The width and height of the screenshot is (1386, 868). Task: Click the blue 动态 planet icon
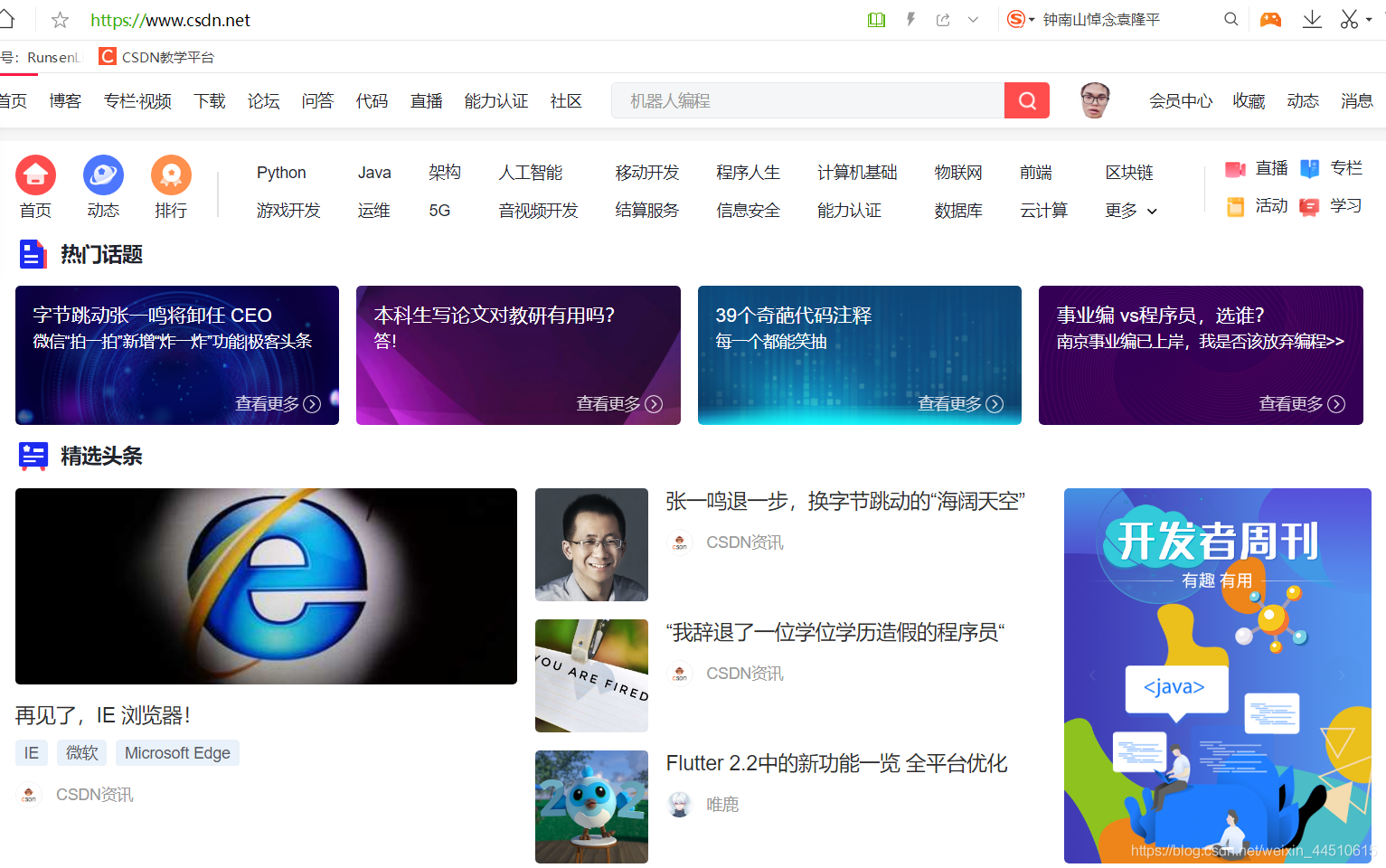pos(103,175)
